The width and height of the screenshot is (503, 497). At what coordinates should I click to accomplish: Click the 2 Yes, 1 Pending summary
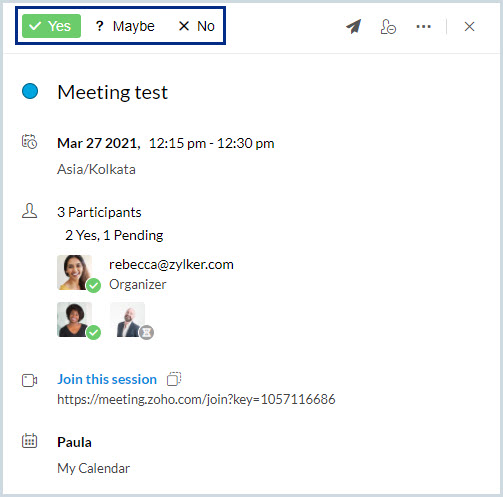[114, 235]
